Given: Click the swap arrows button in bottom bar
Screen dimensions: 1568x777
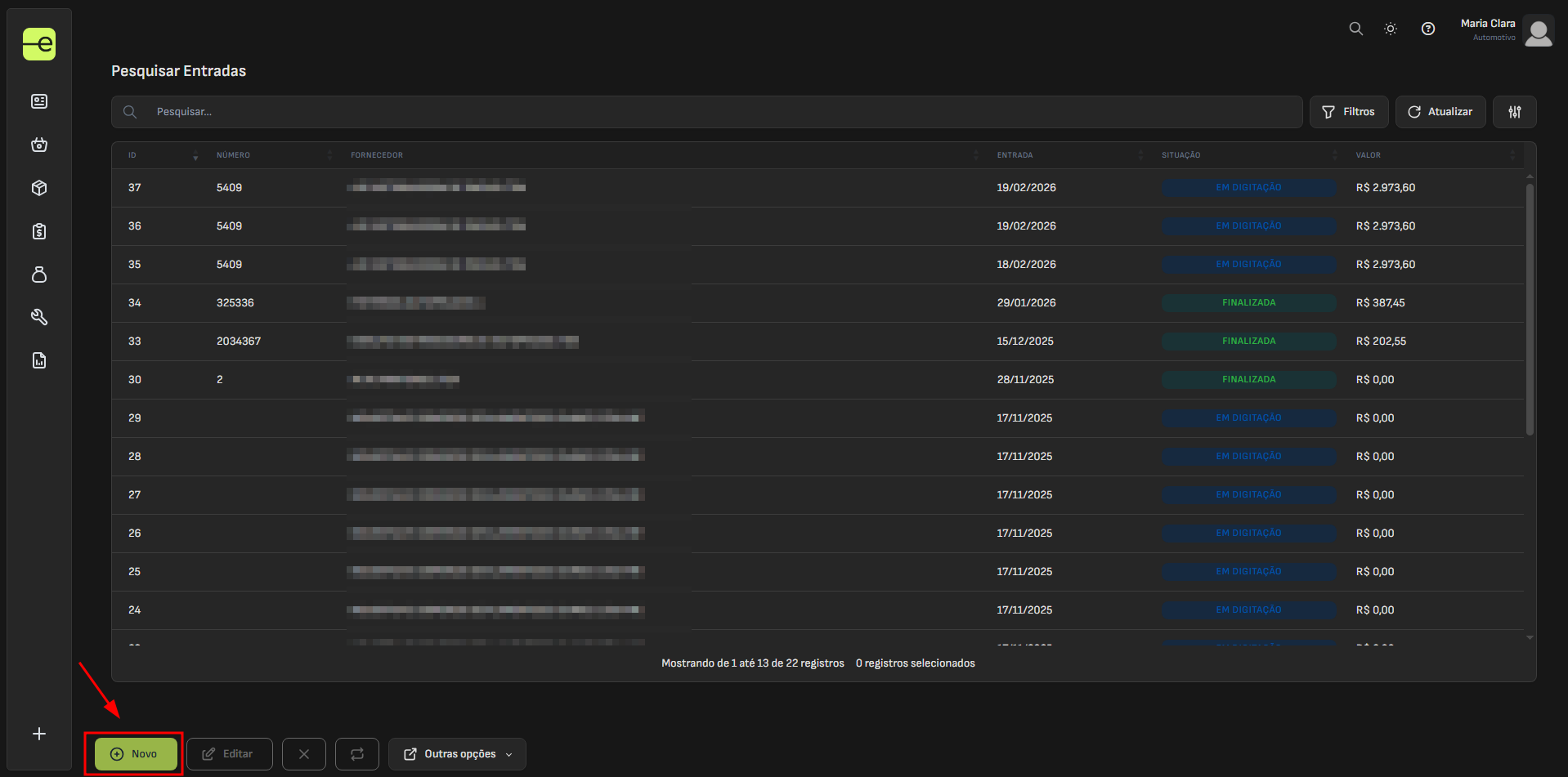Looking at the screenshot, I should [357, 754].
